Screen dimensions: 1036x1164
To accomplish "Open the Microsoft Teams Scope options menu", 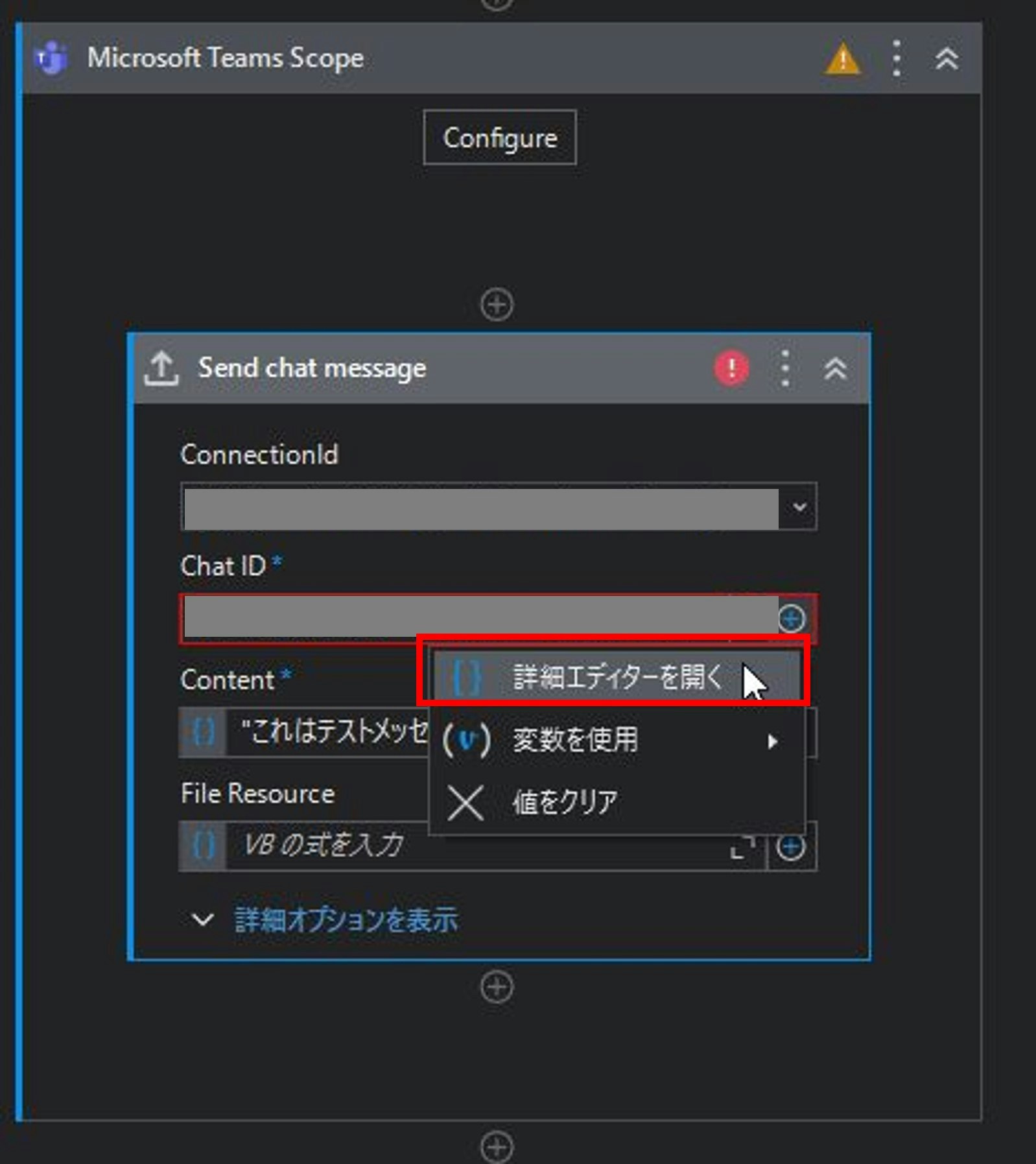I will 896,58.
